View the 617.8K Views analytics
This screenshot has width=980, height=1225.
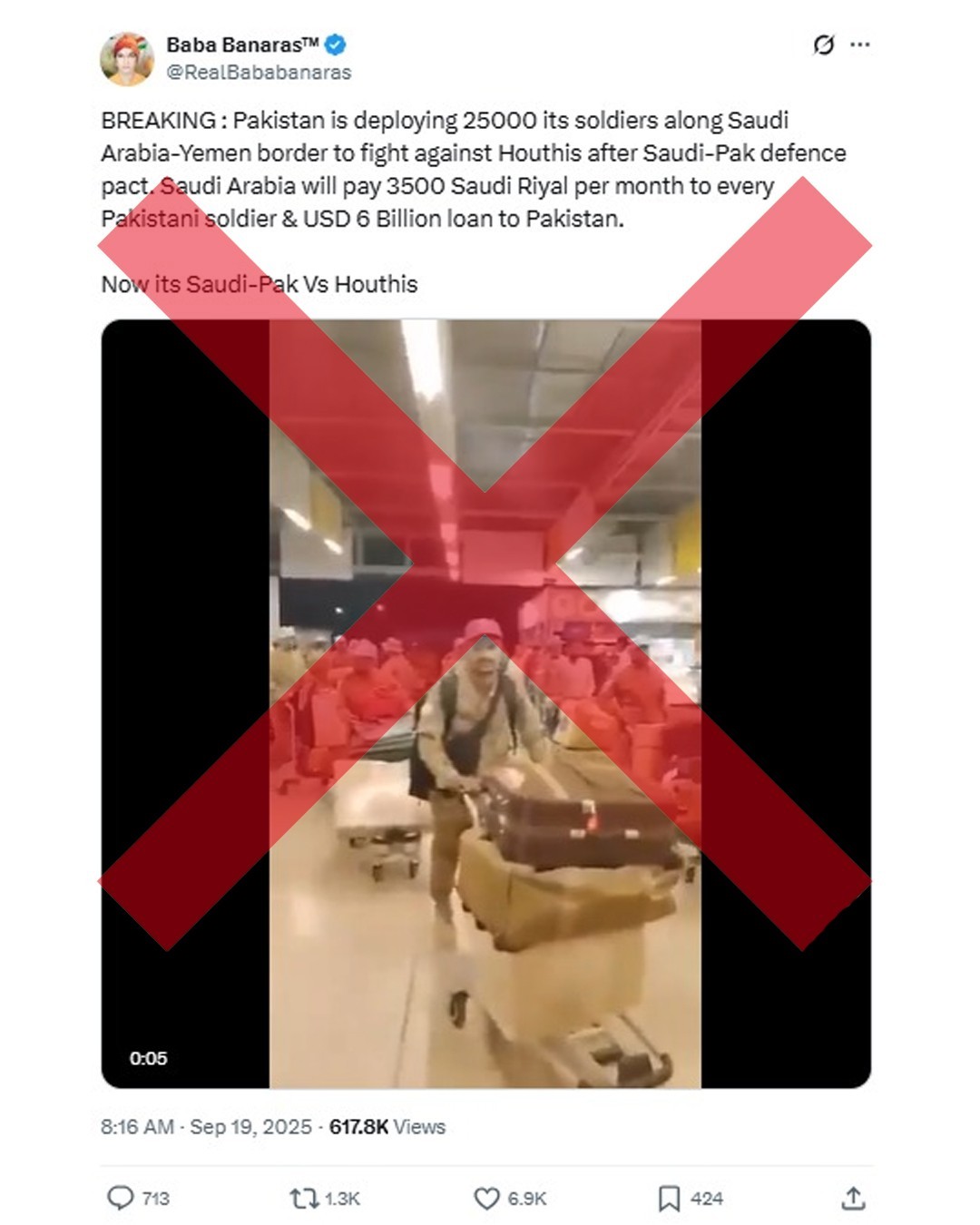tap(387, 1126)
